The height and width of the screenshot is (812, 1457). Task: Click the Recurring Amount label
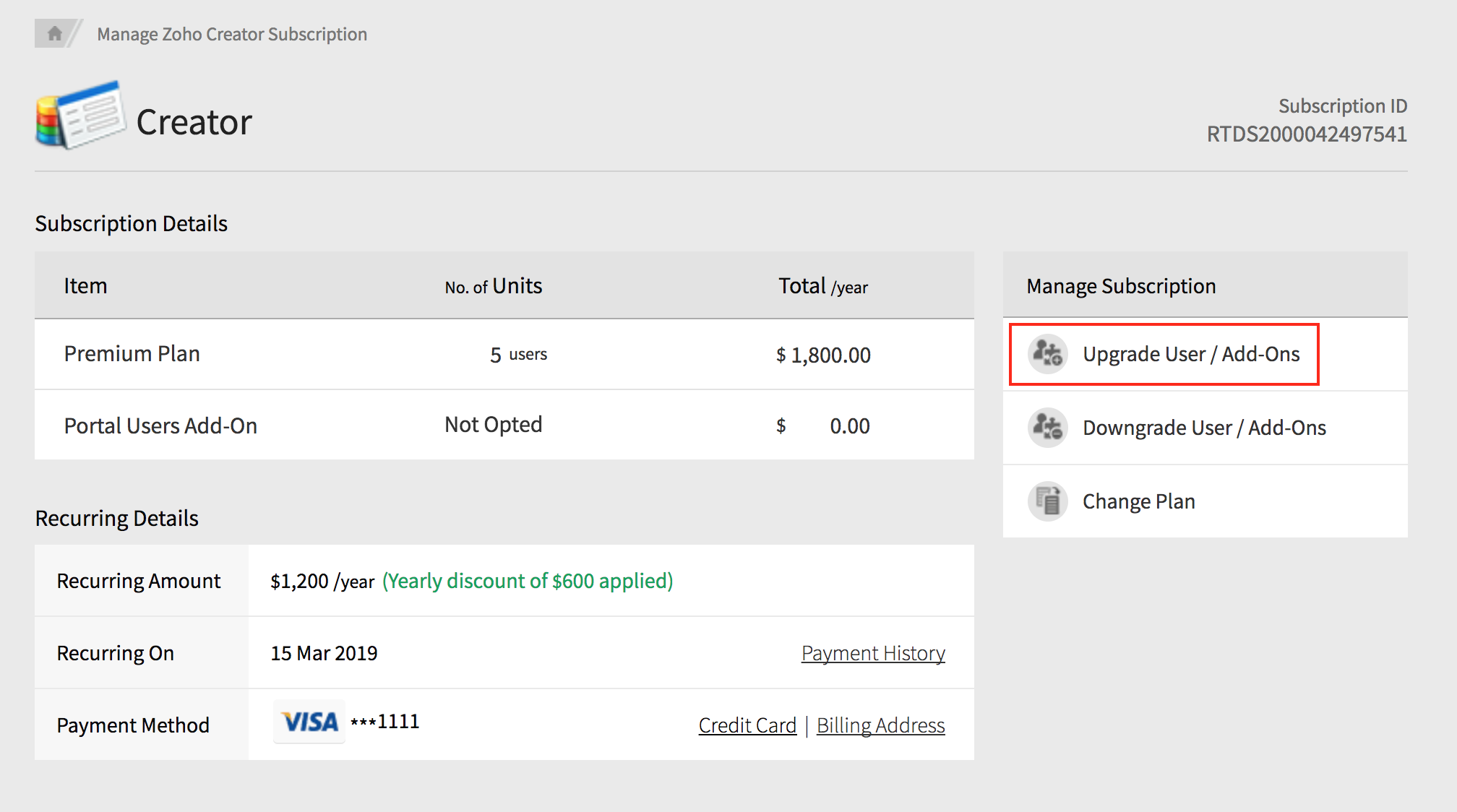click(x=139, y=581)
